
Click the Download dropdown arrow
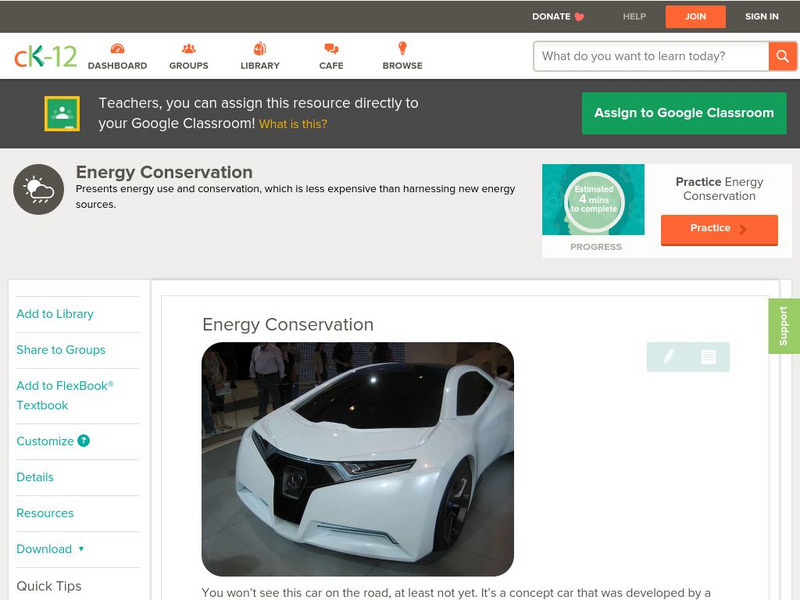[x=81, y=549]
